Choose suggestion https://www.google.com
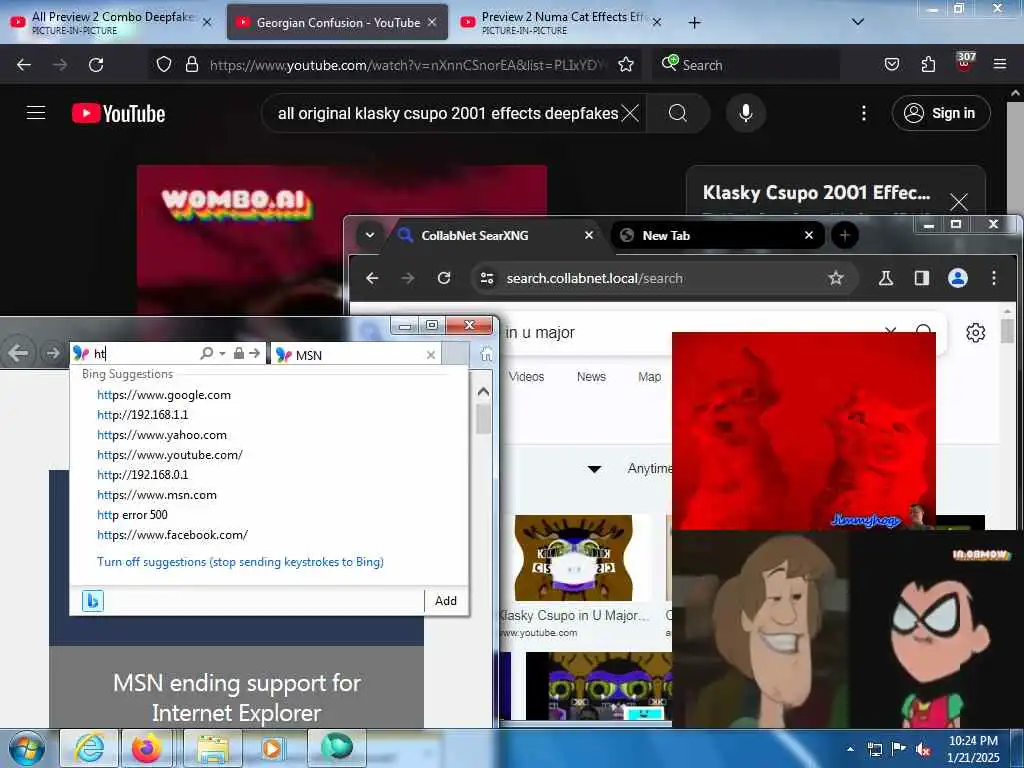This screenshot has height=768, width=1024. [163, 394]
